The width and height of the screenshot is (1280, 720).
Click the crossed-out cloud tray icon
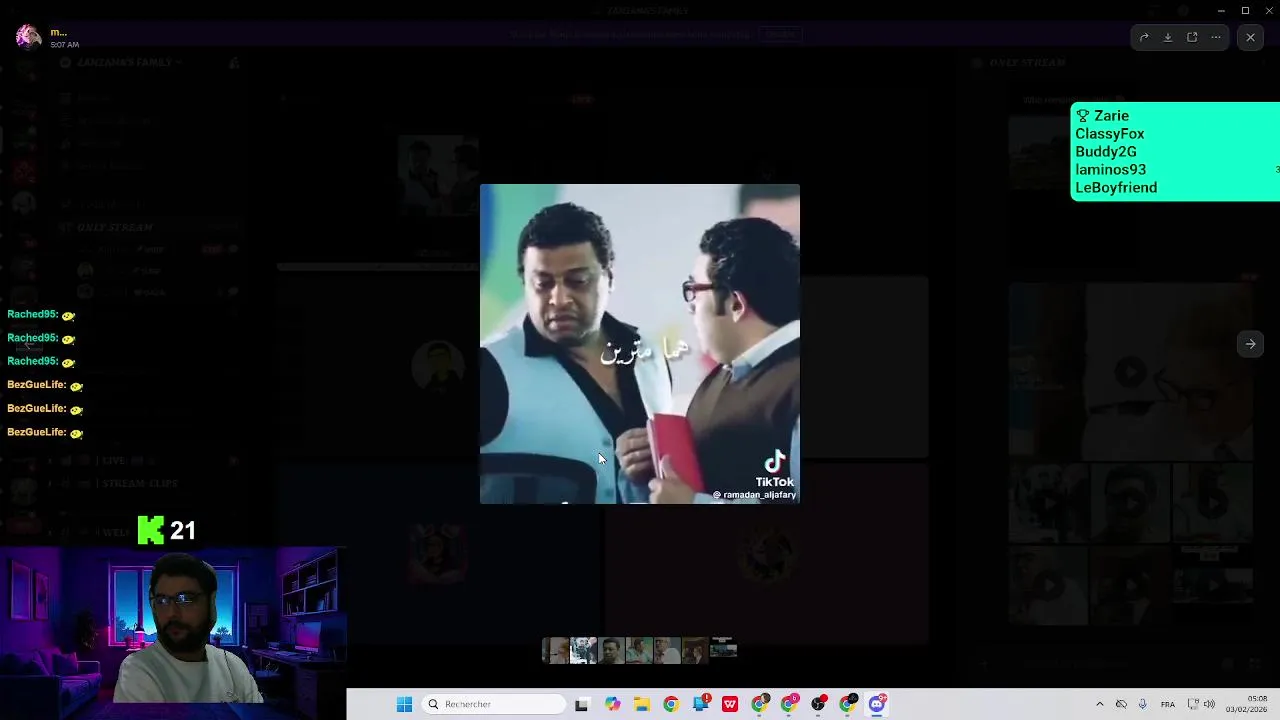1121,704
